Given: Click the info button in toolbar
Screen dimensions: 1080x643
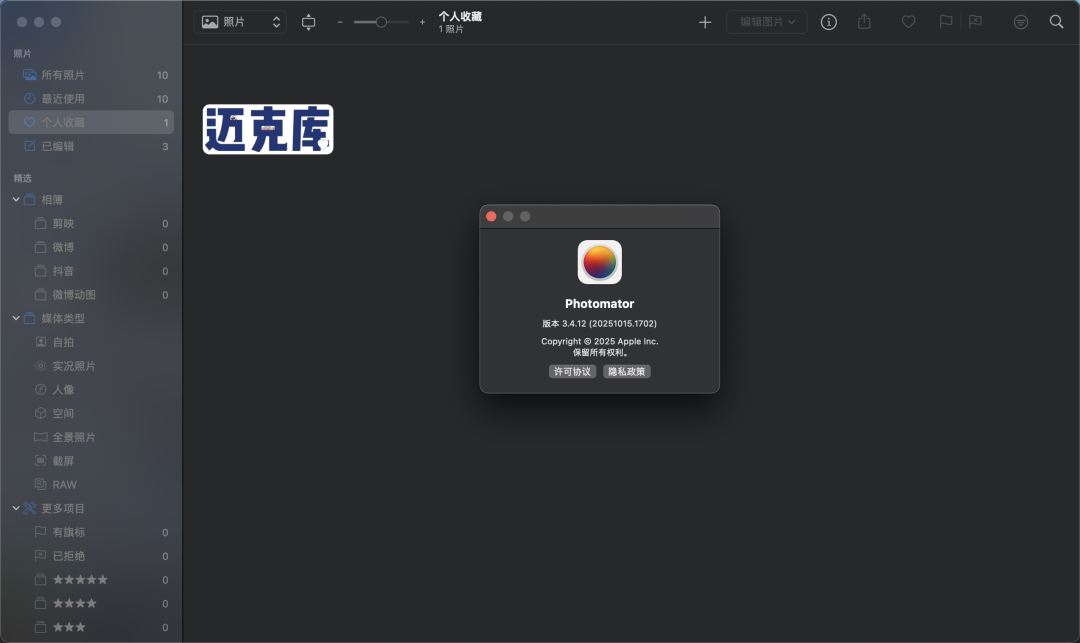Looking at the screenshot, I should 829,22.
